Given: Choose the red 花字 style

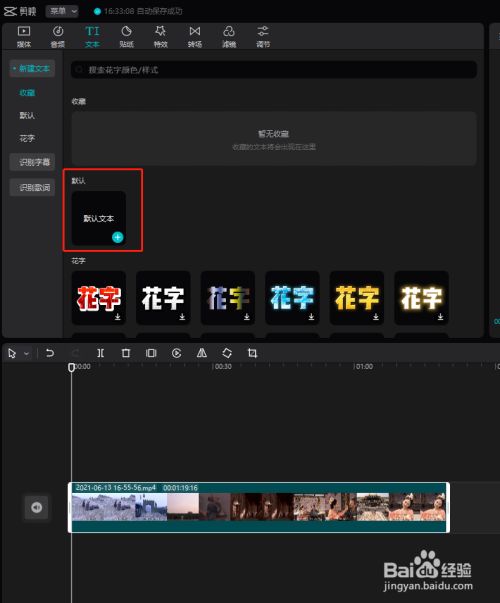Looking at the screenshot, I should [x=99, y=298].
